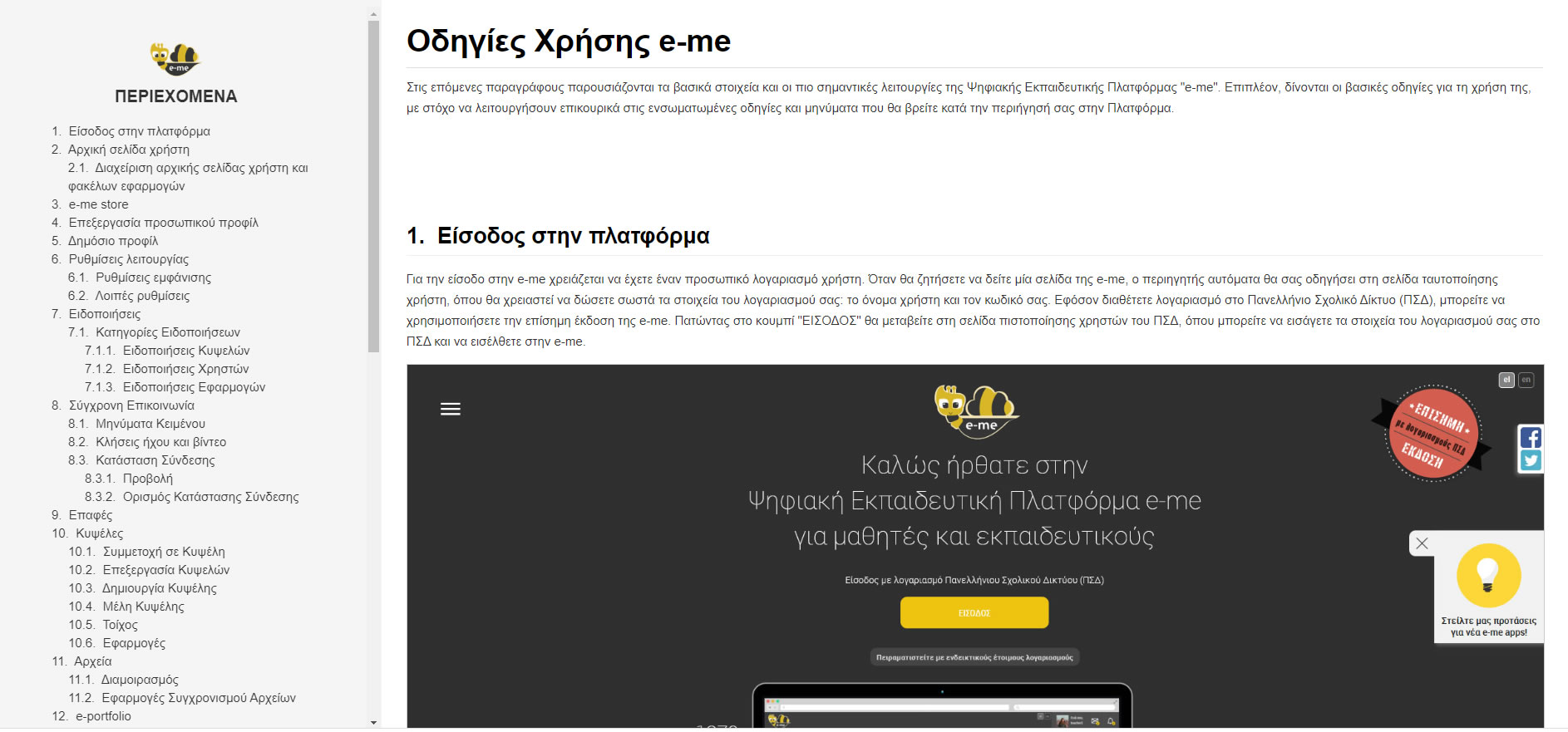Go to 'e-portfolio' section
Image resolution: width=1568 pixels, height=732 pixels.
(103, 716)
